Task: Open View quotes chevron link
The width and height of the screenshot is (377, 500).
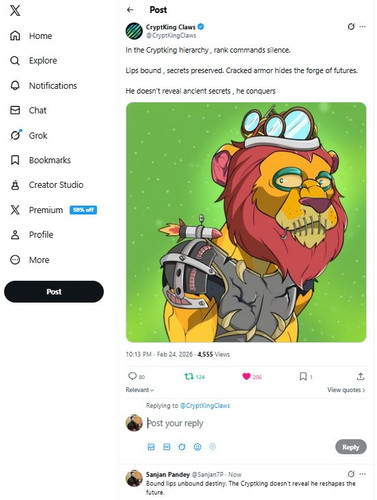Action: [x=346, y=390]
